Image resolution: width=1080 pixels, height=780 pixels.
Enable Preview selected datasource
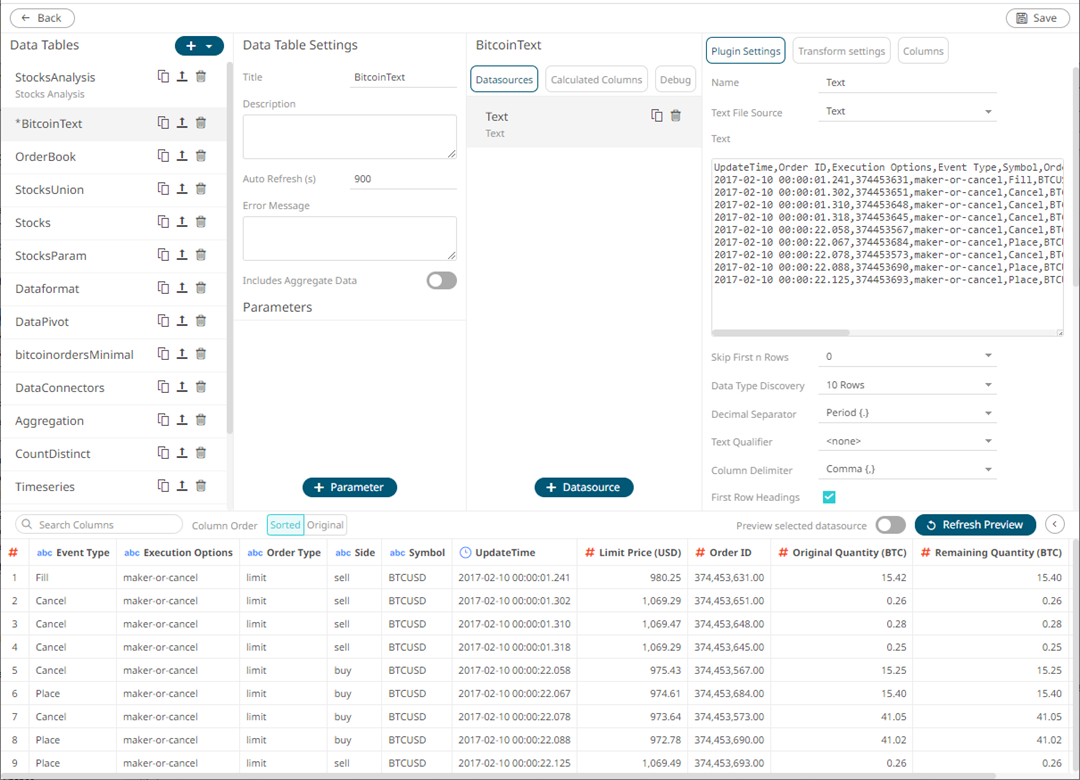[890, 524]
